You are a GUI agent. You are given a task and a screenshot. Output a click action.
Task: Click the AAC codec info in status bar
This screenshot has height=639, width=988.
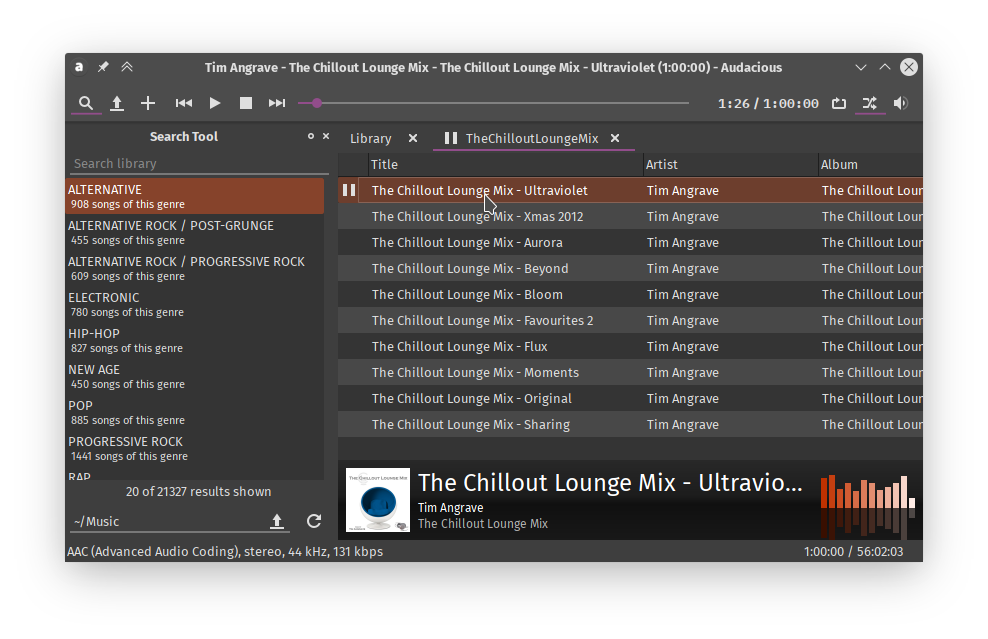point(225,551)
